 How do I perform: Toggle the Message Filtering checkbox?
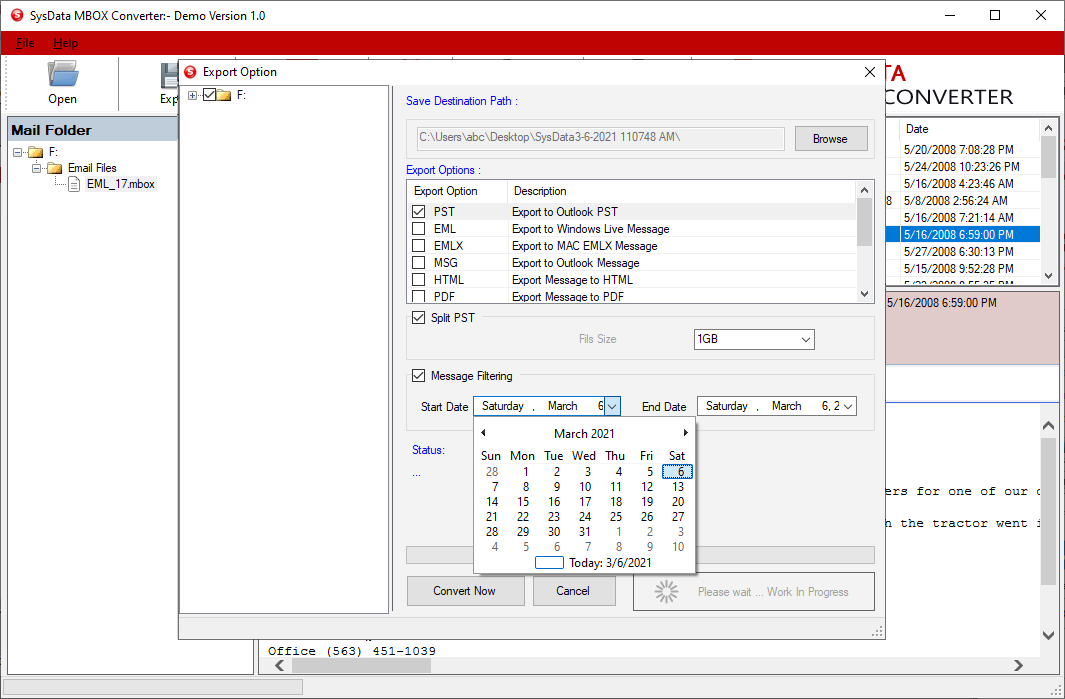(x=418, y=376)
